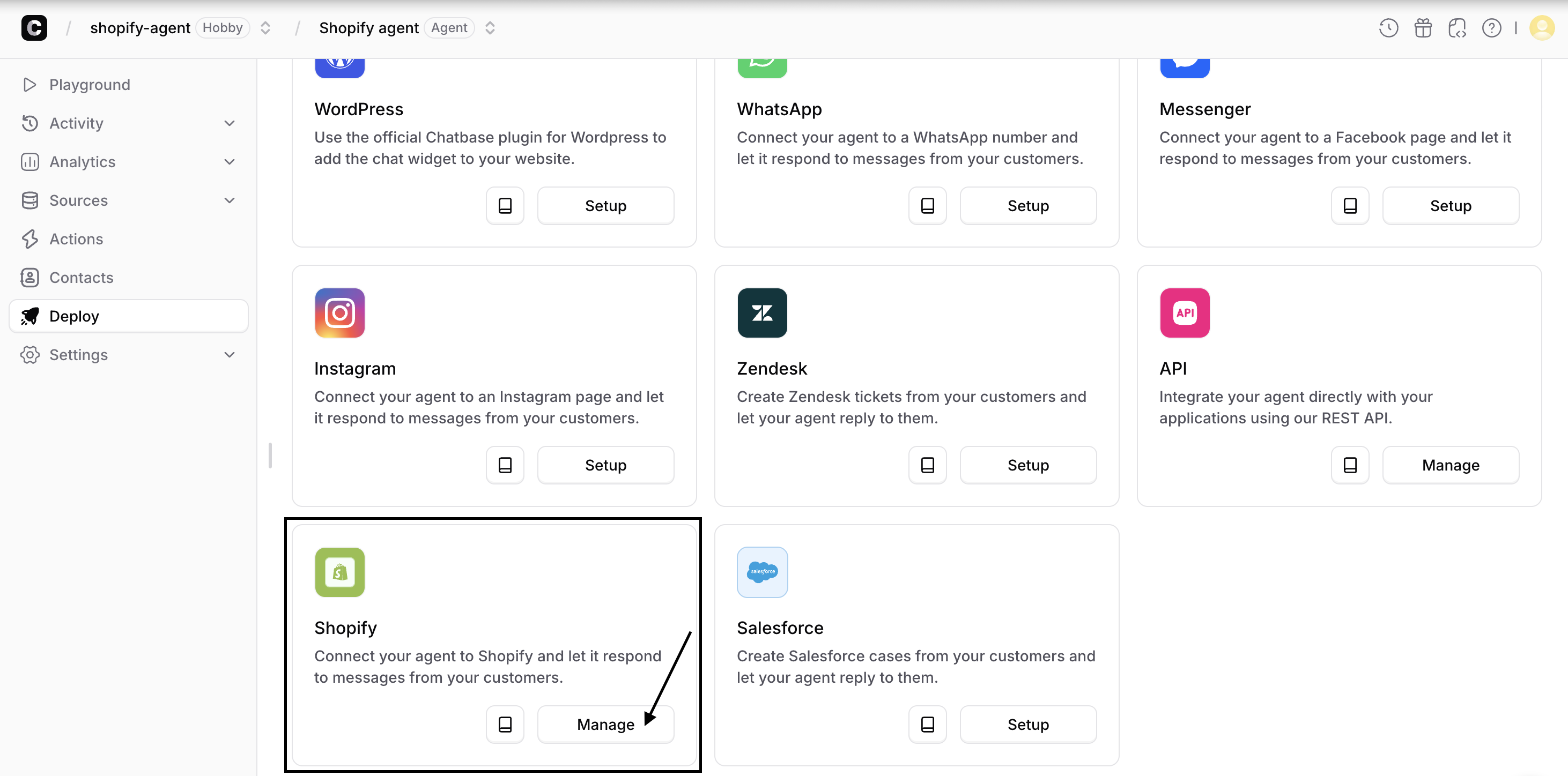Click the gift rewards icon
The image size is (1568, 776).
1423,28
